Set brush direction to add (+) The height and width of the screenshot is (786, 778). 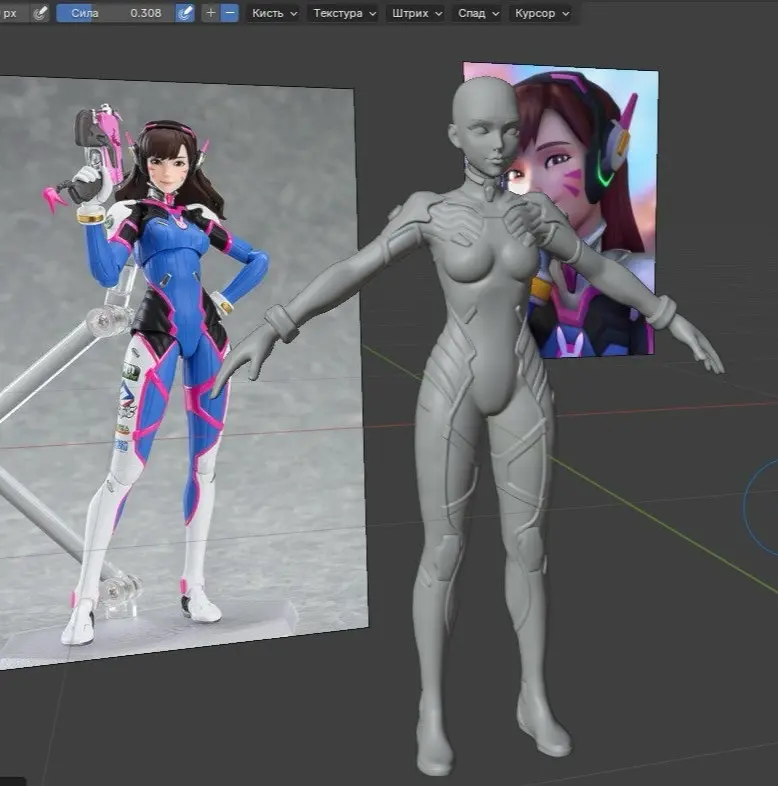click(210, 13)
